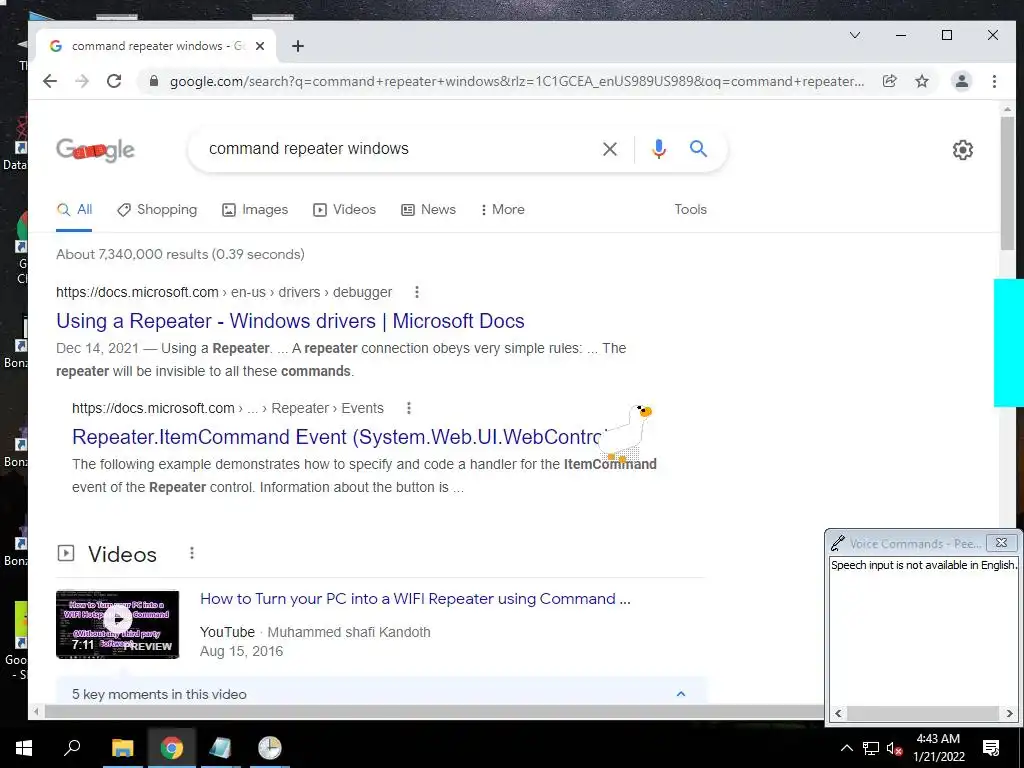Show hidden system tray icons
Image resolution: width=1024 pixels, height=768 pixels.
coord(846,748)
